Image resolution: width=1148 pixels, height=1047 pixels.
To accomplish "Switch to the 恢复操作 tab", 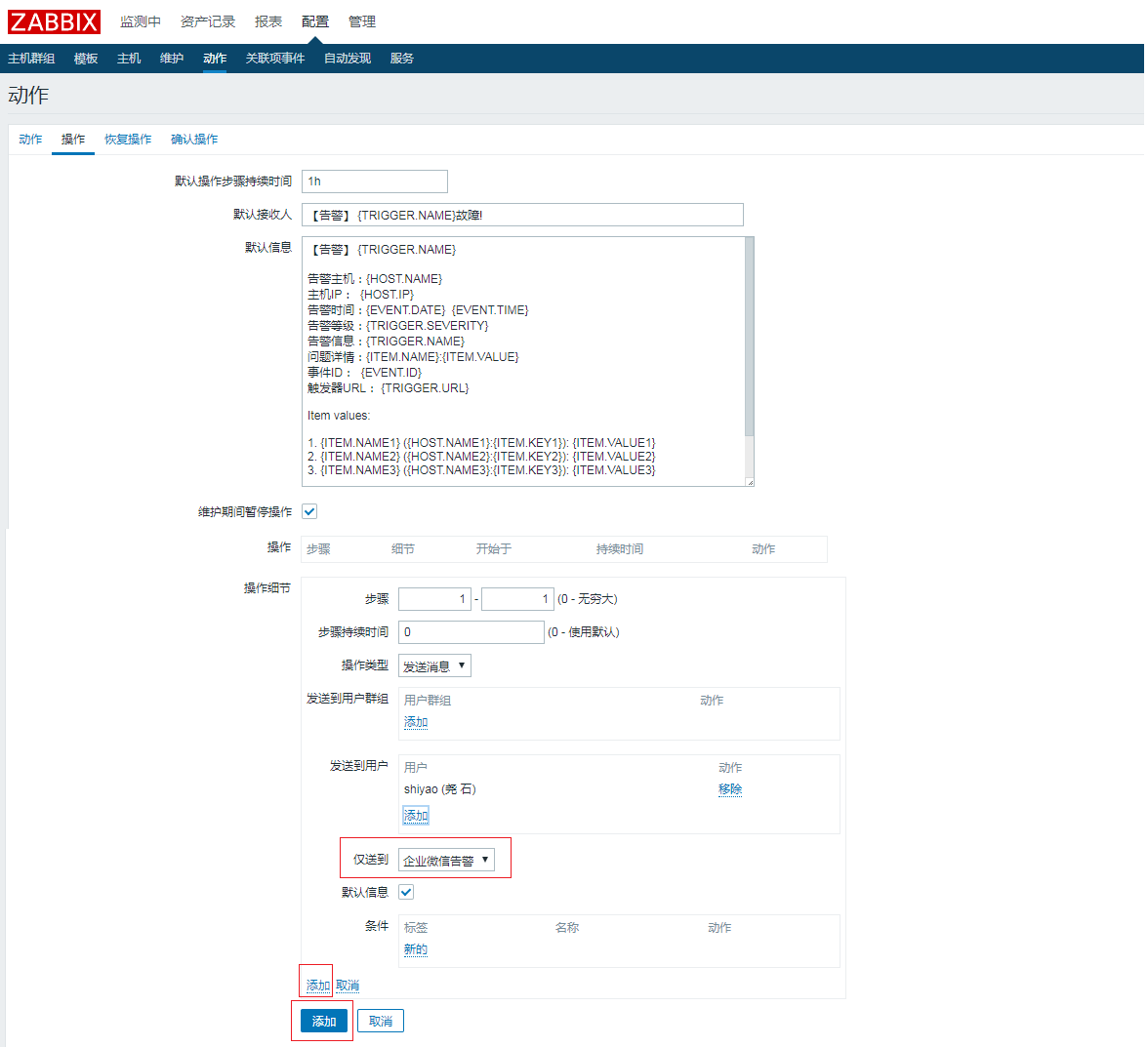I will pos(128,140).
